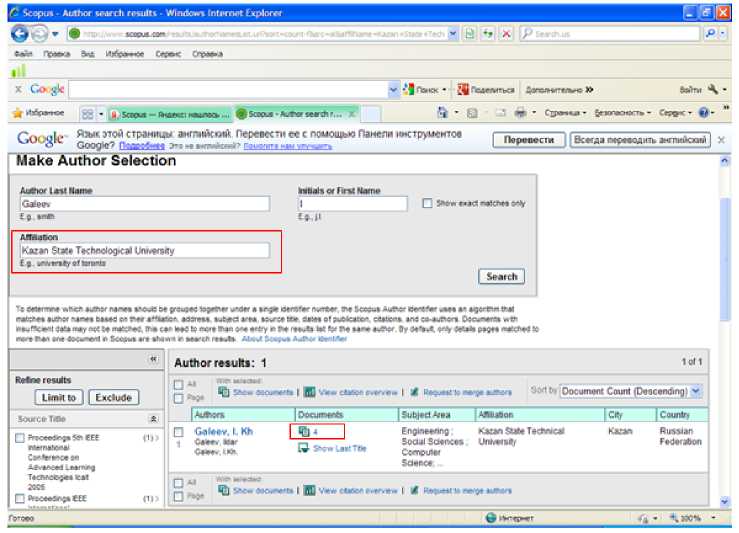Expand Дополнительно chevron on Google toolbar
Viewport: 739px width, 533px height.
pyautogui.click(x=589, y=89)
